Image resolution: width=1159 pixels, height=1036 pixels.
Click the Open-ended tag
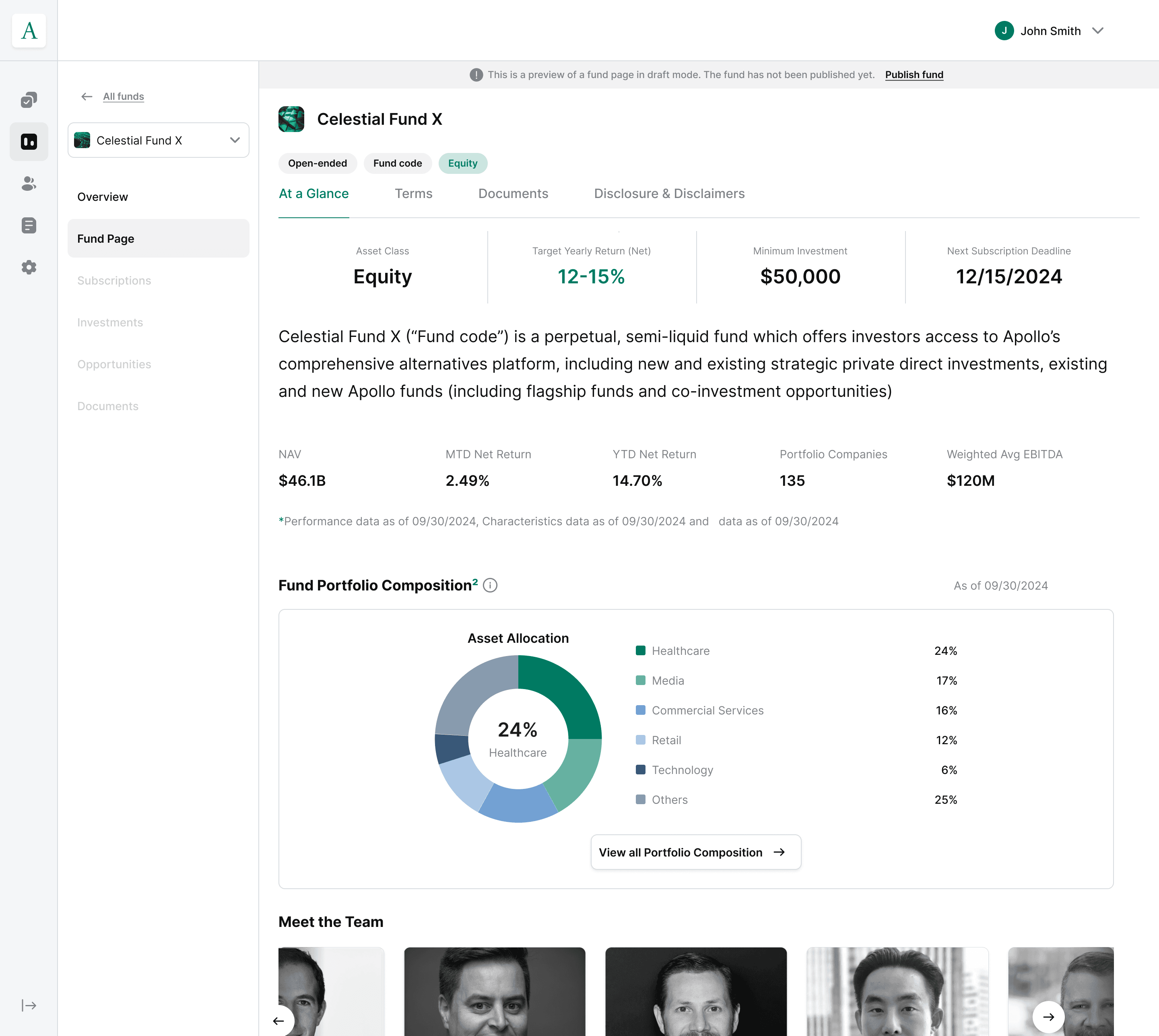(318, 163)
